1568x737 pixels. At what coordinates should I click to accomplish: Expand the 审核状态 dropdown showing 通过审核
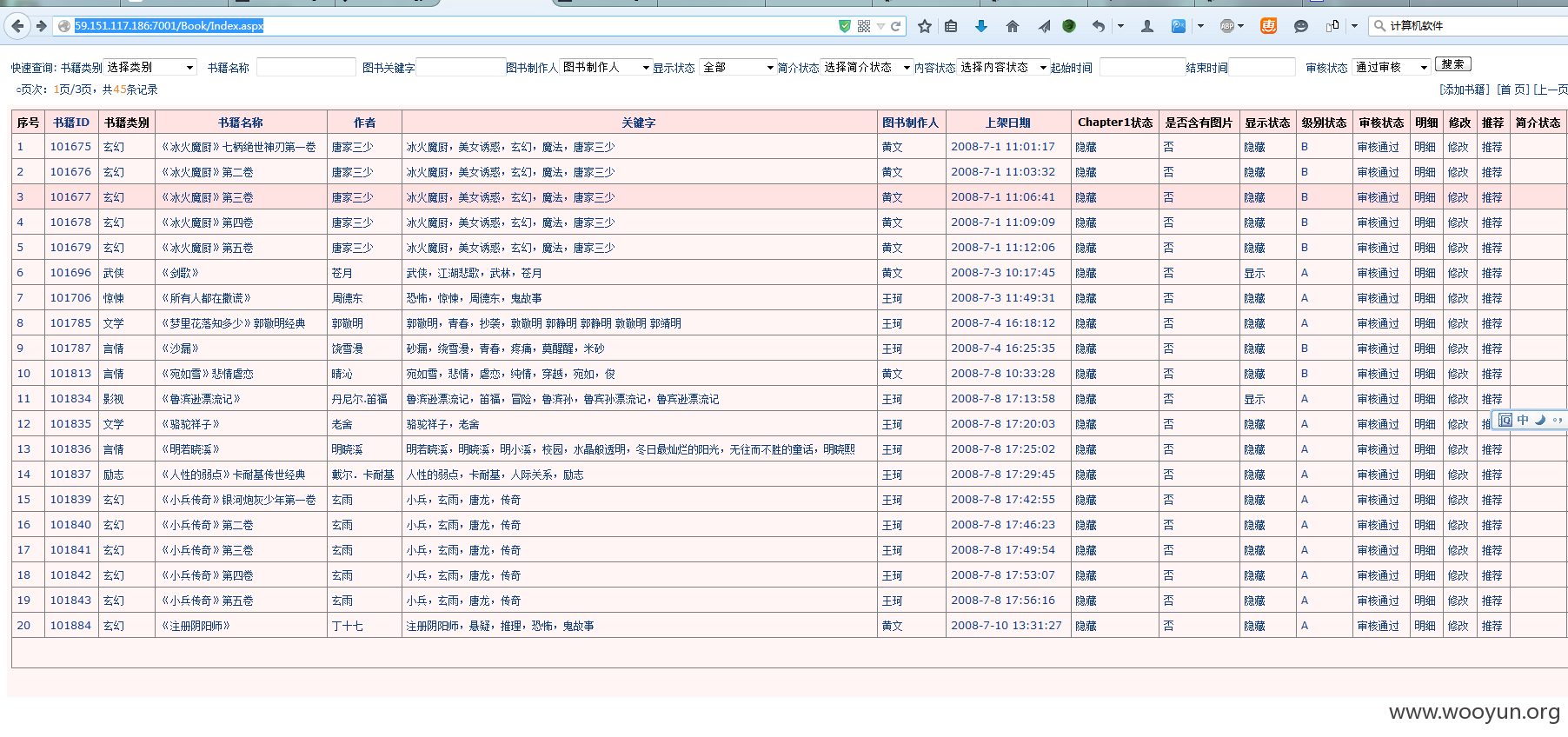(x=1391, y=67)
